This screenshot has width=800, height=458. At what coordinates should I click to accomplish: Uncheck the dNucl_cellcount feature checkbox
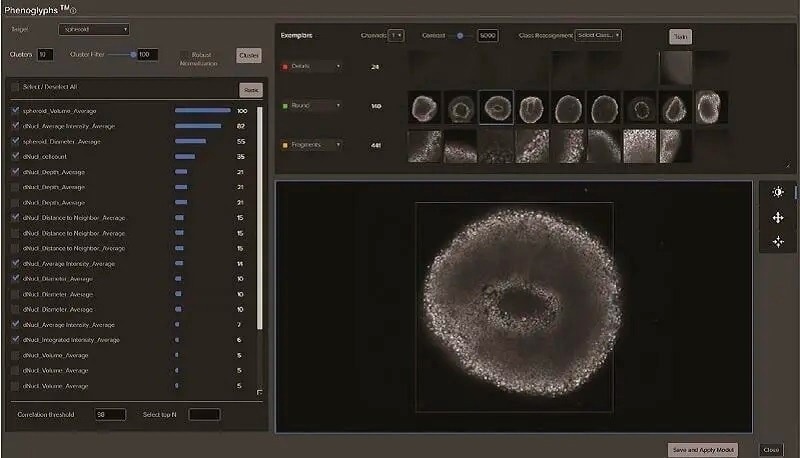click(x=15, y=157)
